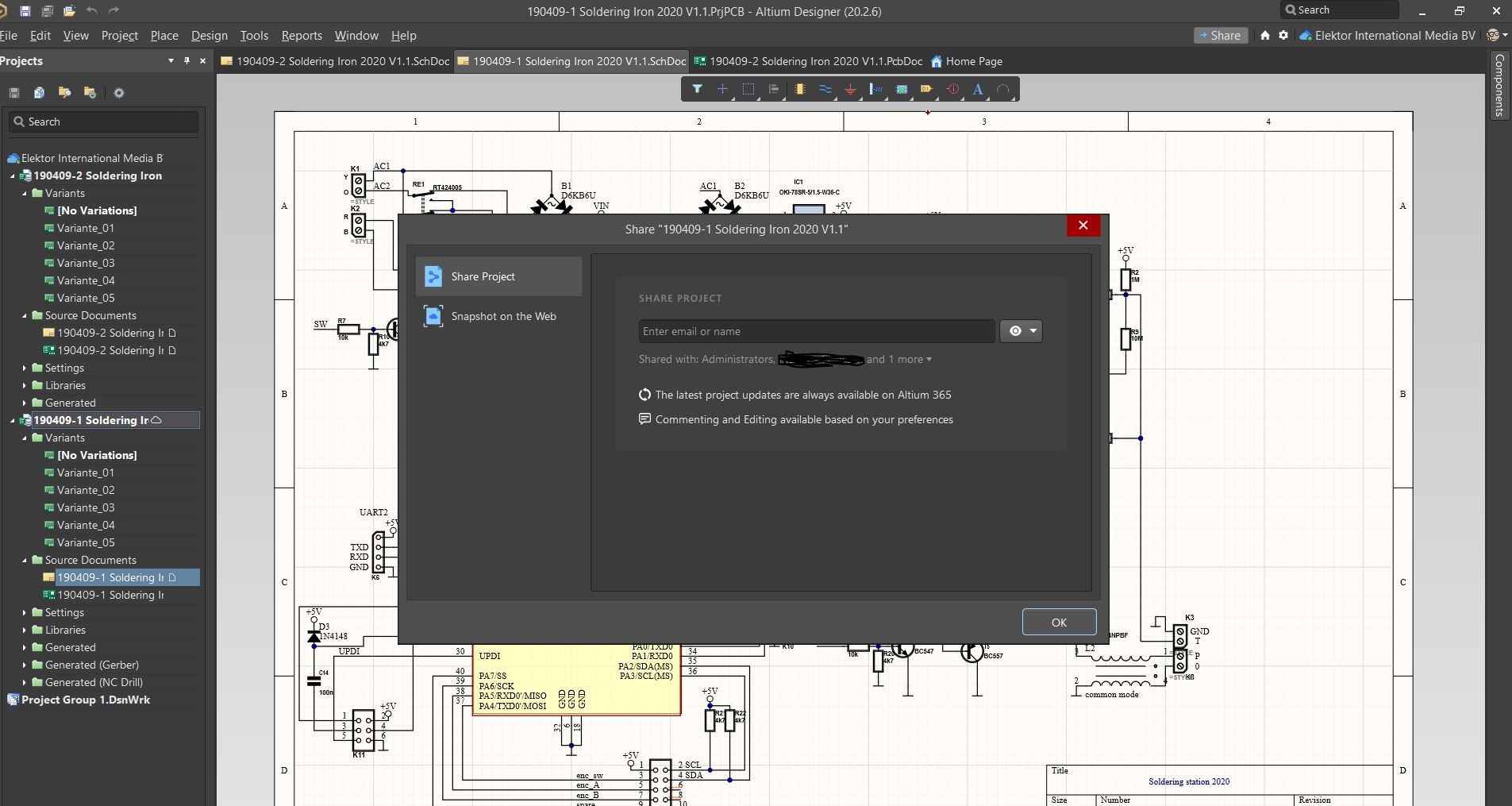This screenshot has height=806, width=1512.
Task: Pin the Projects panel
Action: point(187,60)
